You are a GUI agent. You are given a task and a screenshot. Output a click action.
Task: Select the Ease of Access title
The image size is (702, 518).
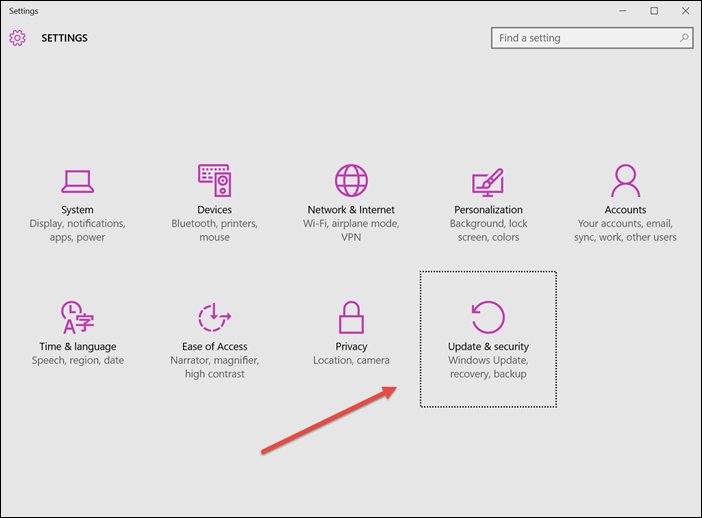[x=214, y=347]
